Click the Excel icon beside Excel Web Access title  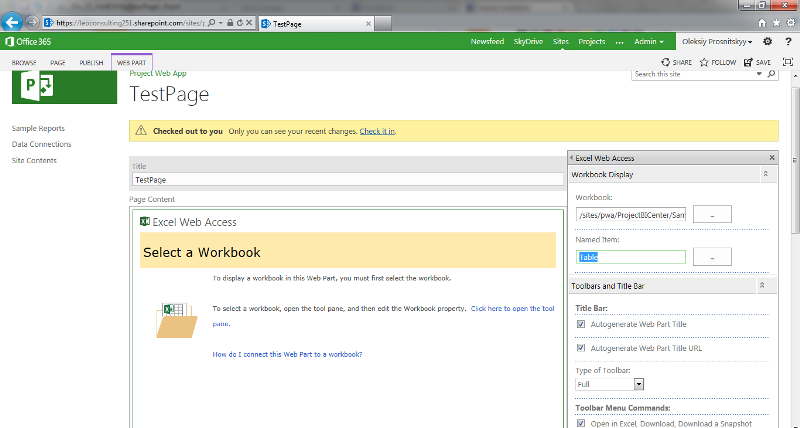pyautogui.click(x=145, y=221)
